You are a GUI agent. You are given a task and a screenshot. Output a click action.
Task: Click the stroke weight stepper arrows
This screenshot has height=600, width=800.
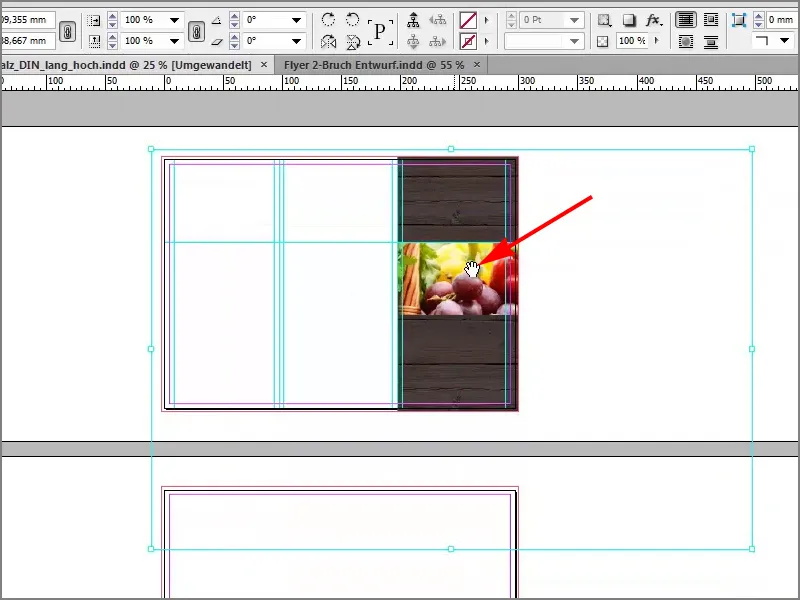(x=511, y=20)
